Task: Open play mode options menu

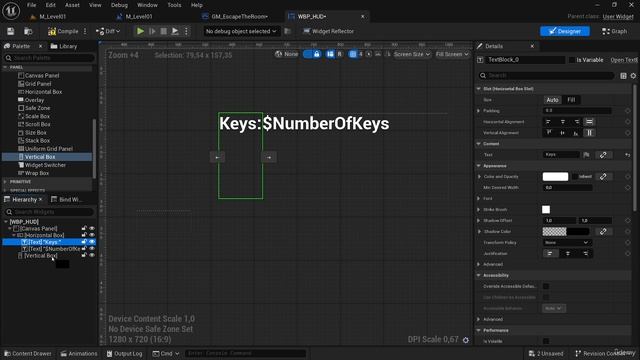Action: [x=186, y=31]
